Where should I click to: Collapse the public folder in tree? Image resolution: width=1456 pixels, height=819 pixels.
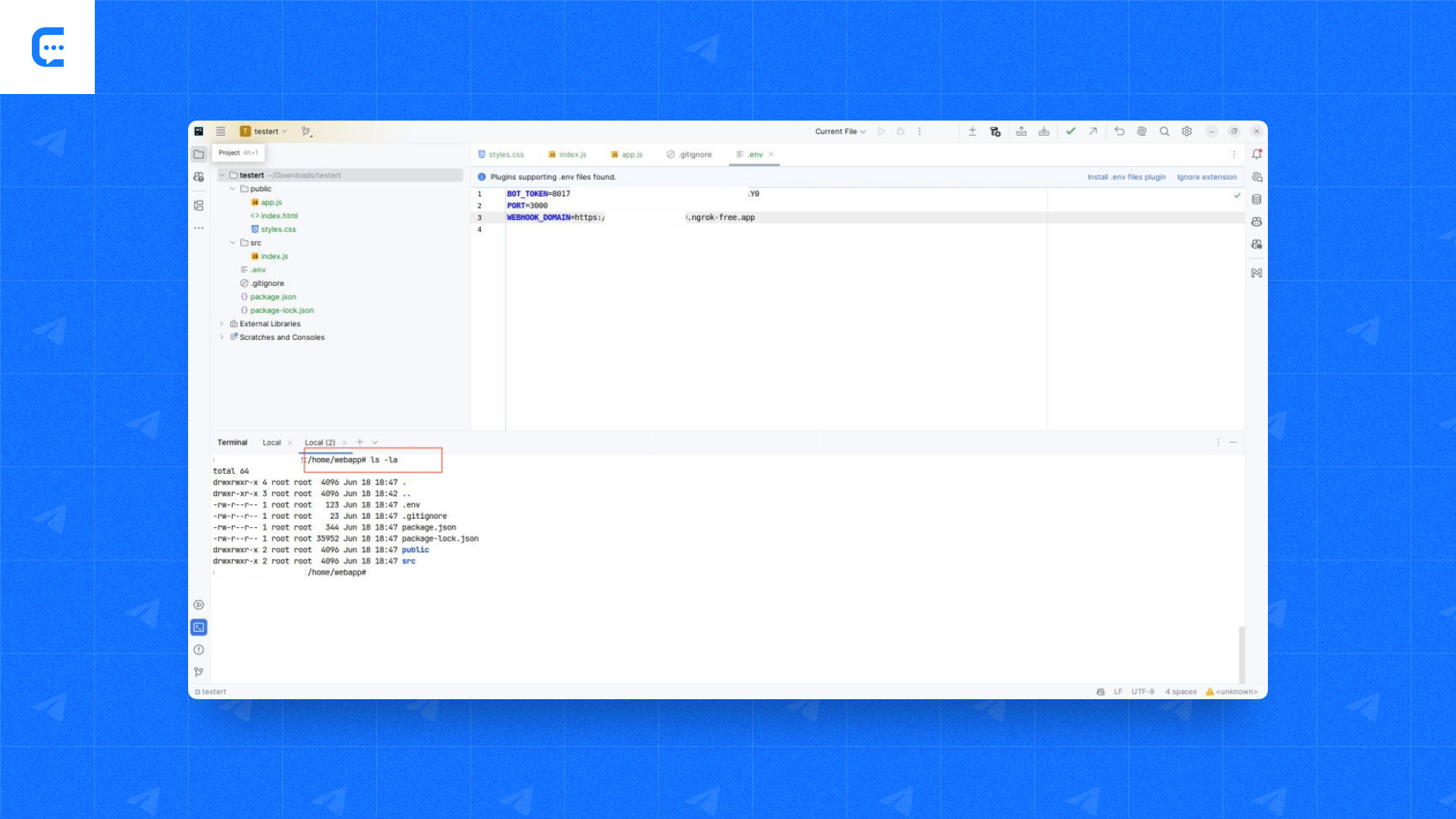coord(233,189)
